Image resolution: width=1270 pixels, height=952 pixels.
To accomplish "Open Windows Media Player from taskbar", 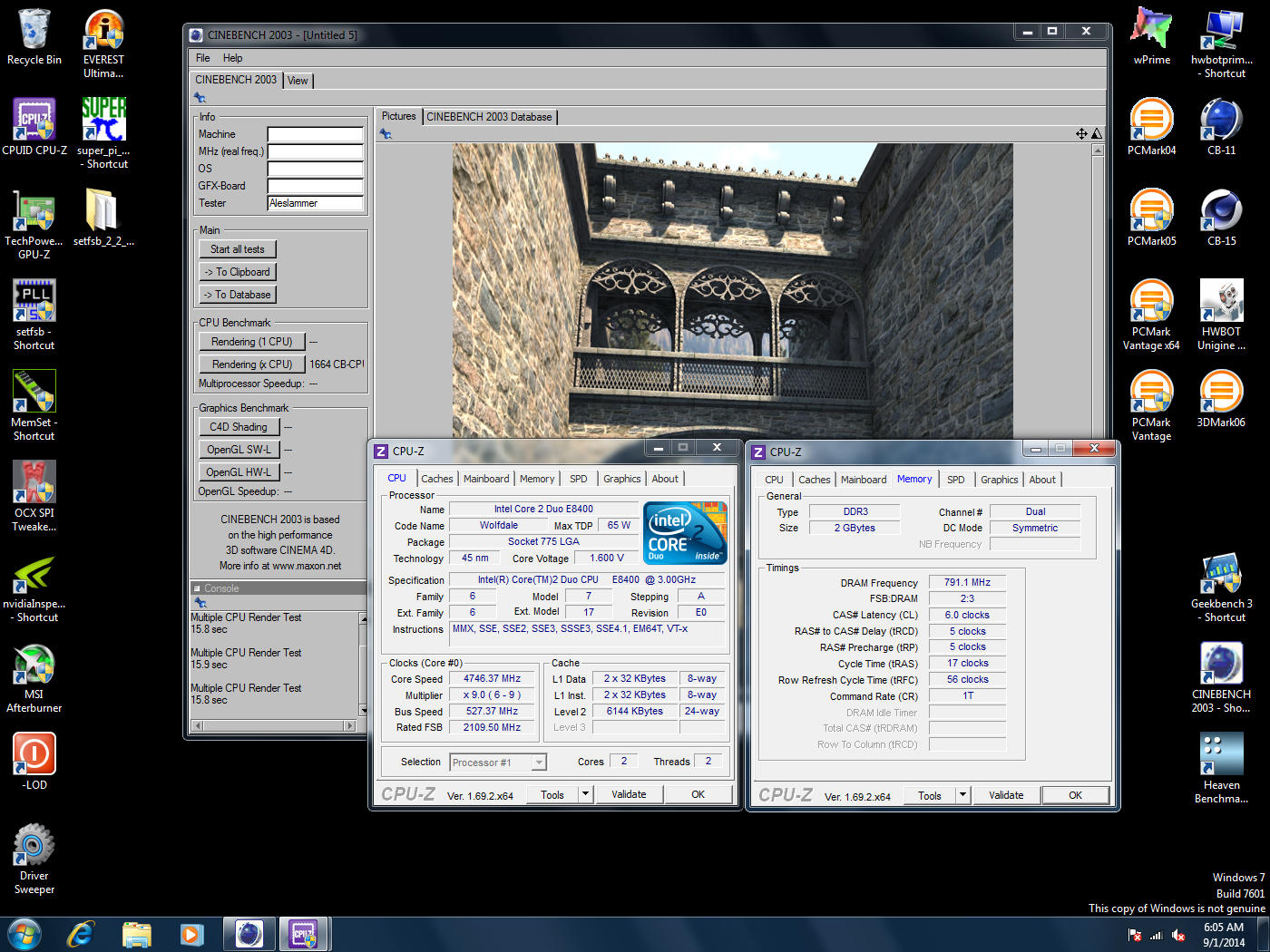I will [192, 934].
